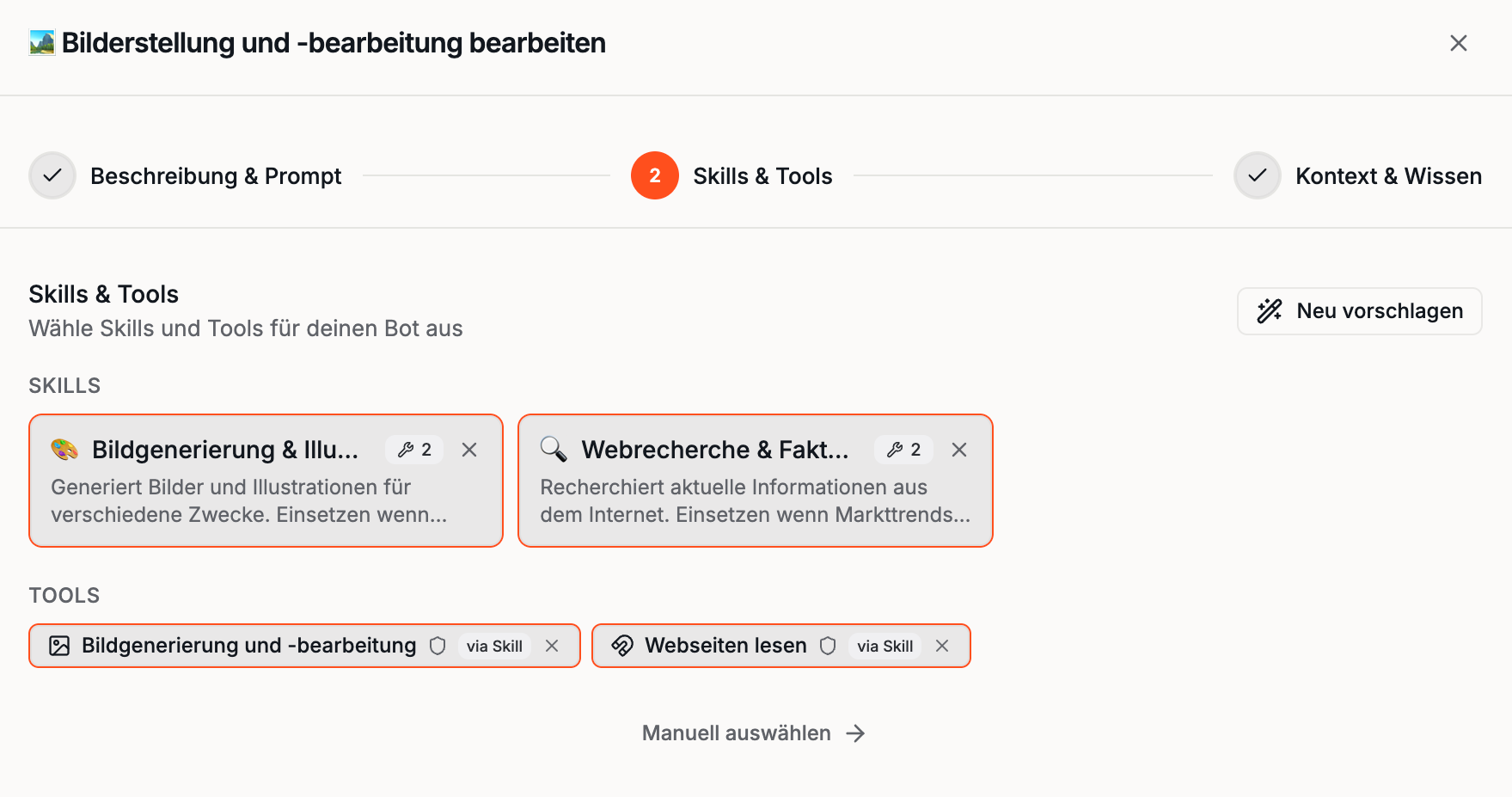Click the link icon on the Webseiten lesen chip
Image resolution: width=1512 pixels, height=797 pixels.
tap(621, 645)
